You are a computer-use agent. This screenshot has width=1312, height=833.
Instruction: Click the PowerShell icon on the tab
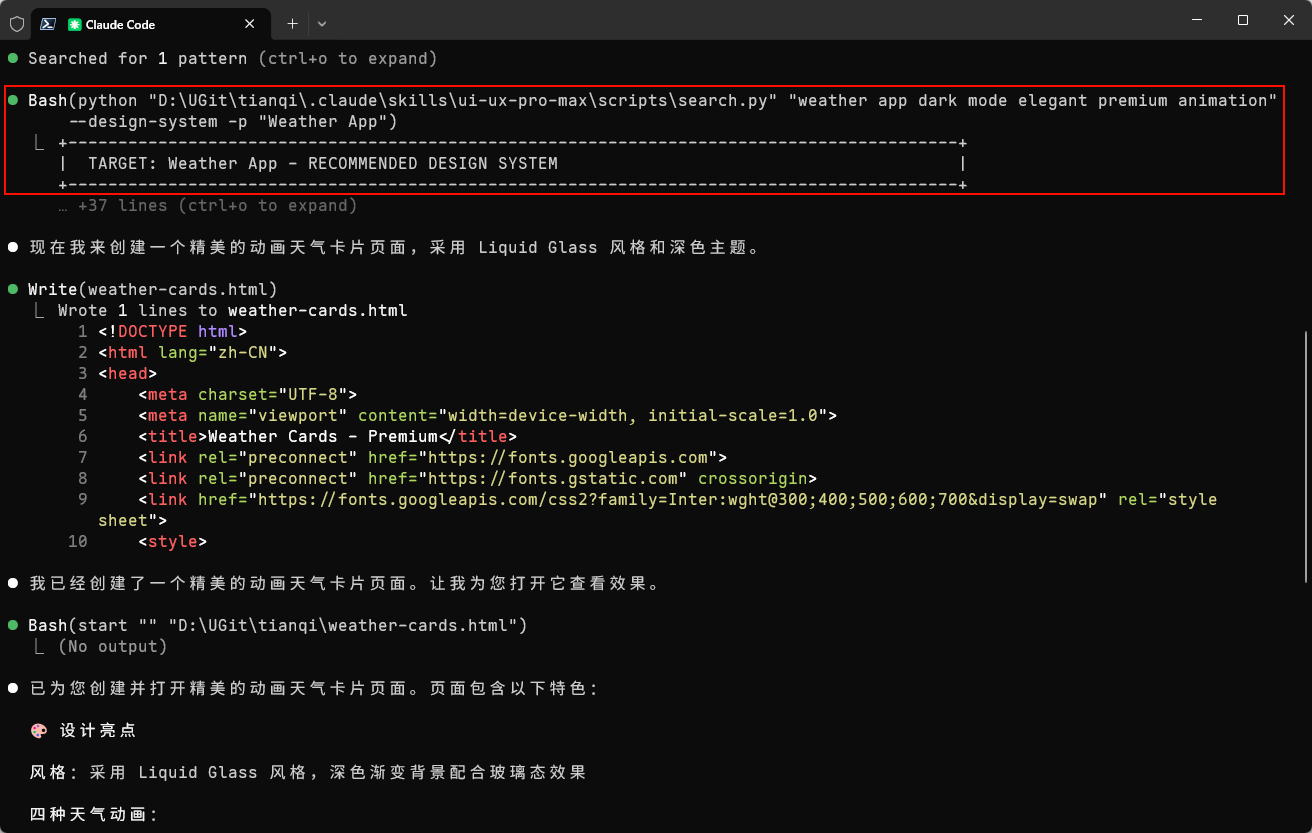point(47,23)
